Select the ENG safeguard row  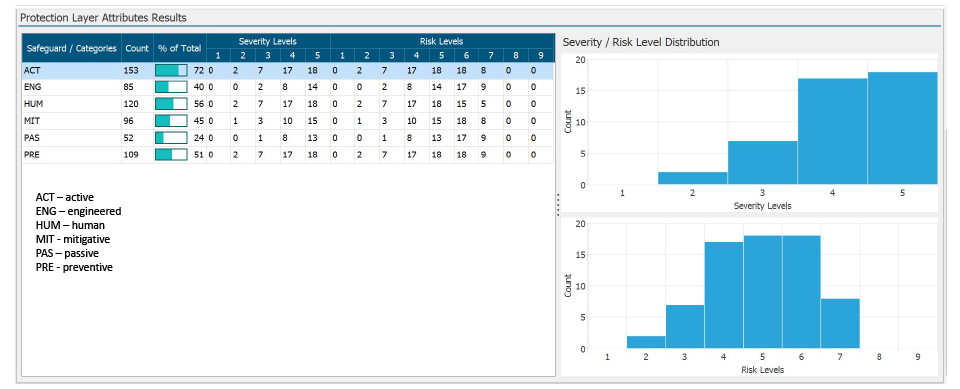(x=288, y=88)
